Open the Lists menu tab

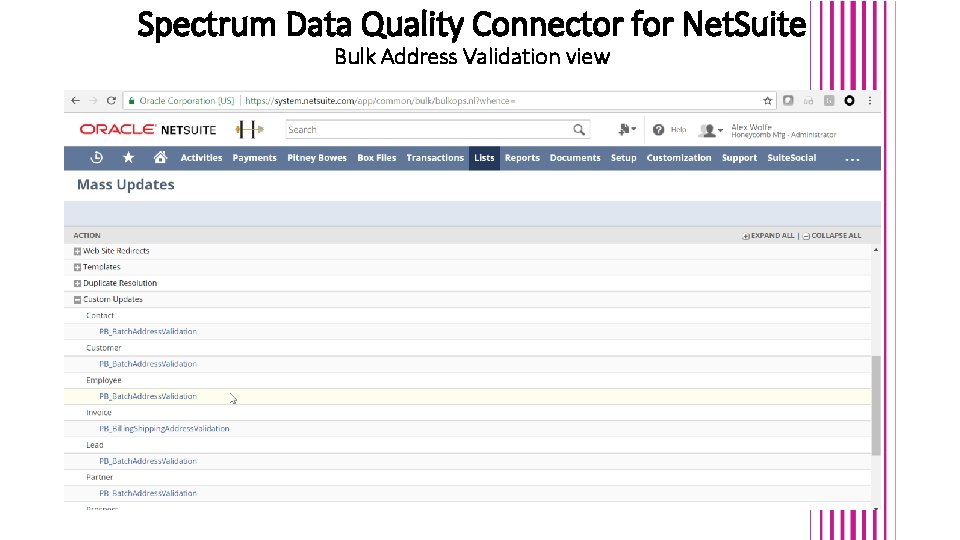(484, 158)
